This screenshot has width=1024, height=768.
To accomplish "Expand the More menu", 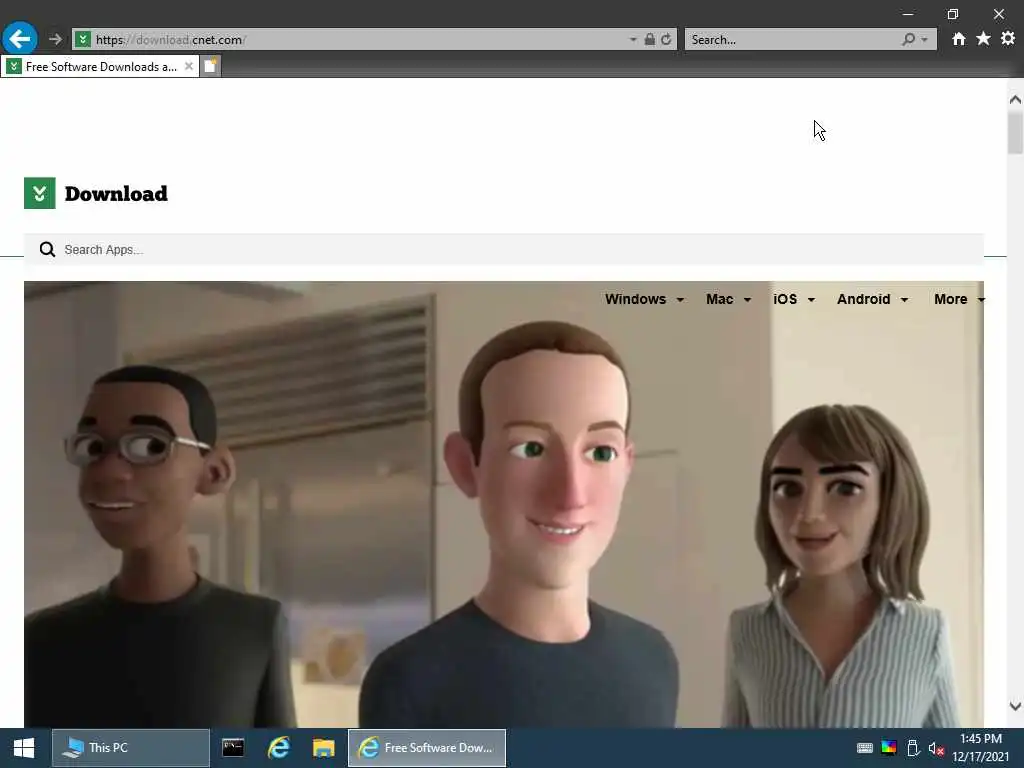I will [x=959, y=299].
